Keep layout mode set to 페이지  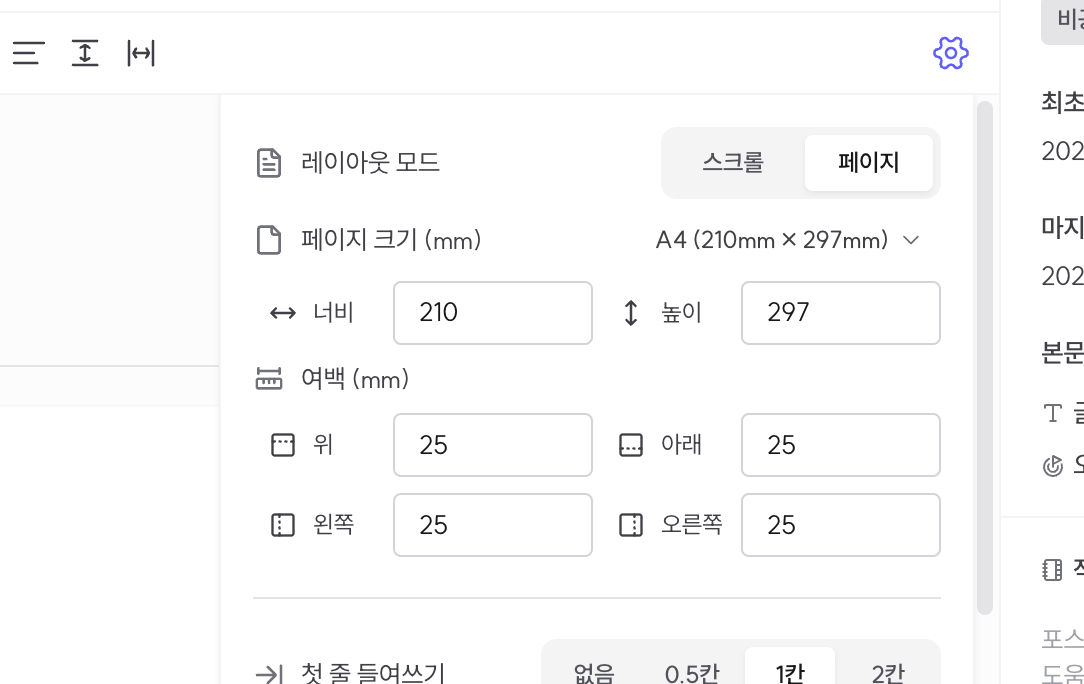[x=868, y=162]
